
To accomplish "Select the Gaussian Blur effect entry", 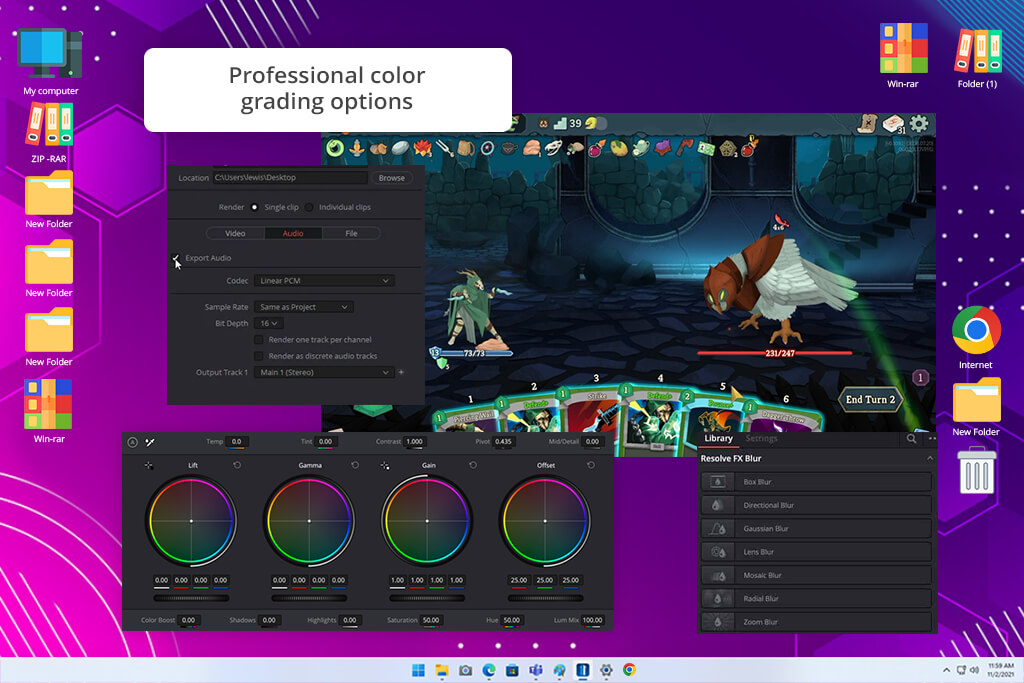I will point(816,529).
